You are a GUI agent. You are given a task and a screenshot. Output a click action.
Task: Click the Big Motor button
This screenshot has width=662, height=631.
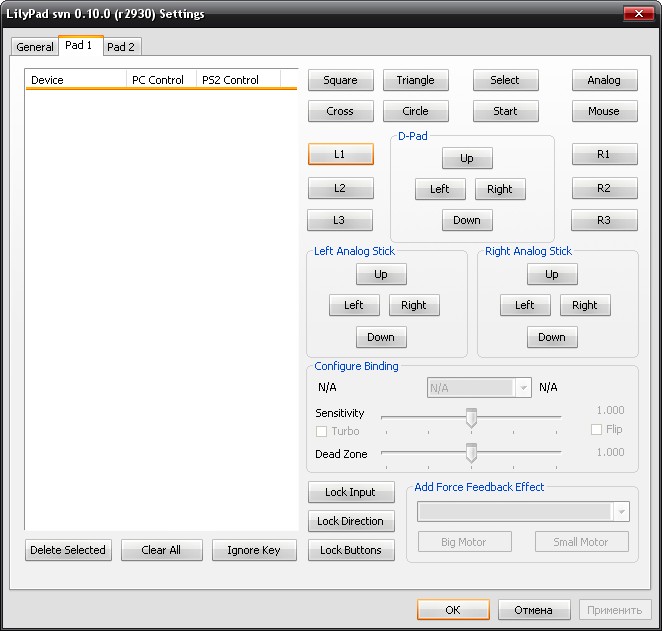point(464,542)
